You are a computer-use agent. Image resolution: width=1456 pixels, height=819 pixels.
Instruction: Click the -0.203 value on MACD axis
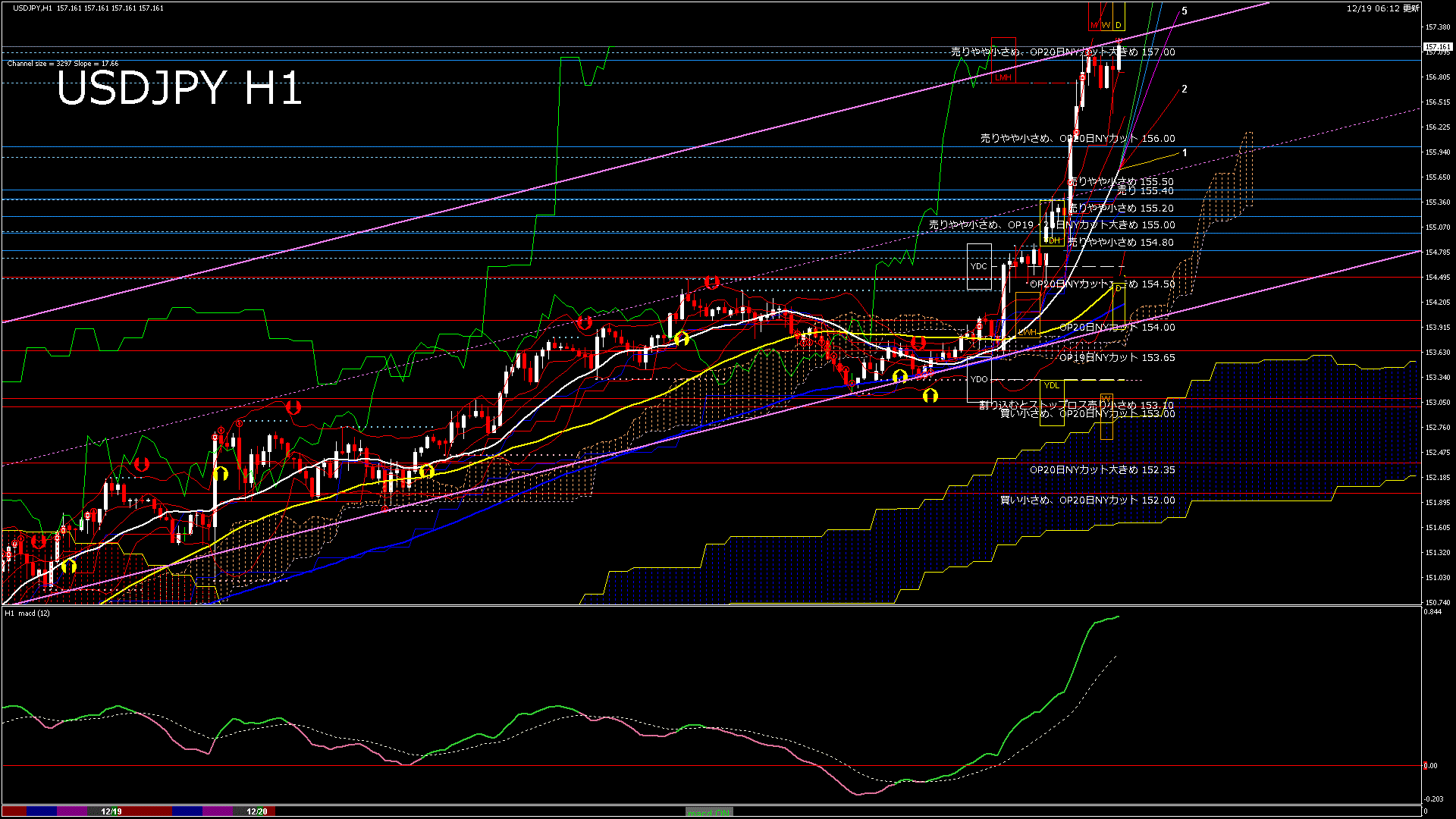[x=1432, y=799]
